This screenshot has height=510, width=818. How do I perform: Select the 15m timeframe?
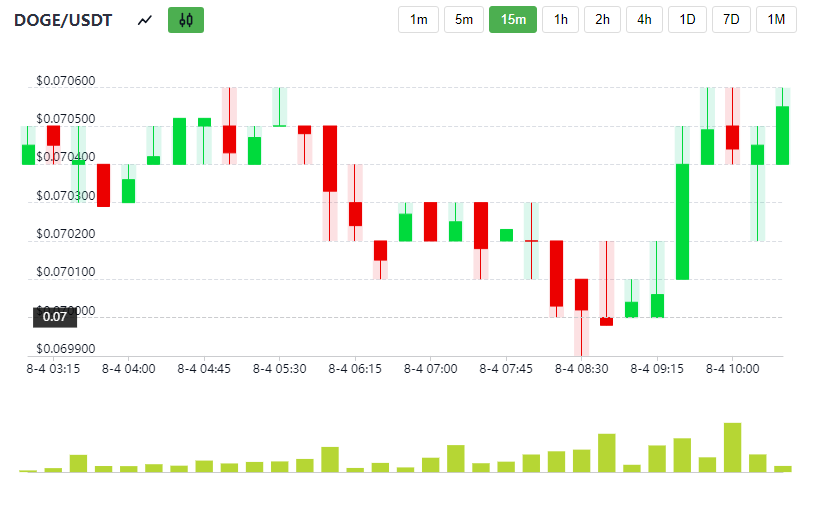click(513, 20)
